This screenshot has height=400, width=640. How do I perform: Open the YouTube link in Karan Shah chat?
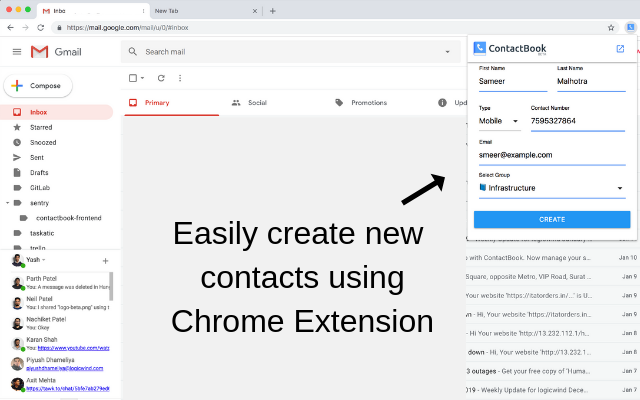point(73,348)
